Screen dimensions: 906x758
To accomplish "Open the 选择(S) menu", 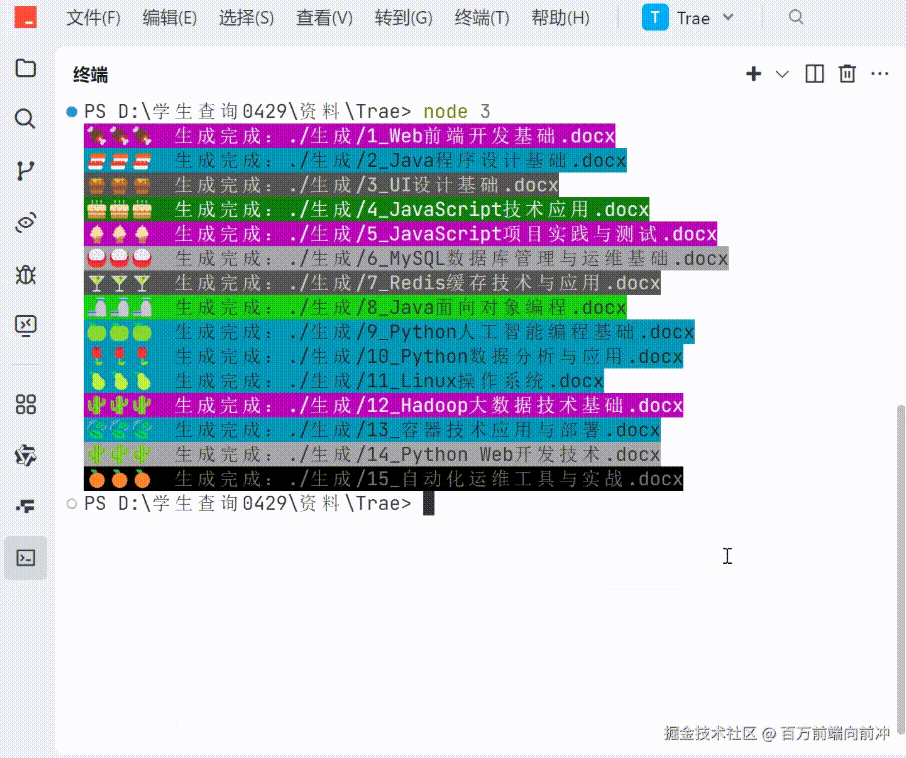I will 246,18.
